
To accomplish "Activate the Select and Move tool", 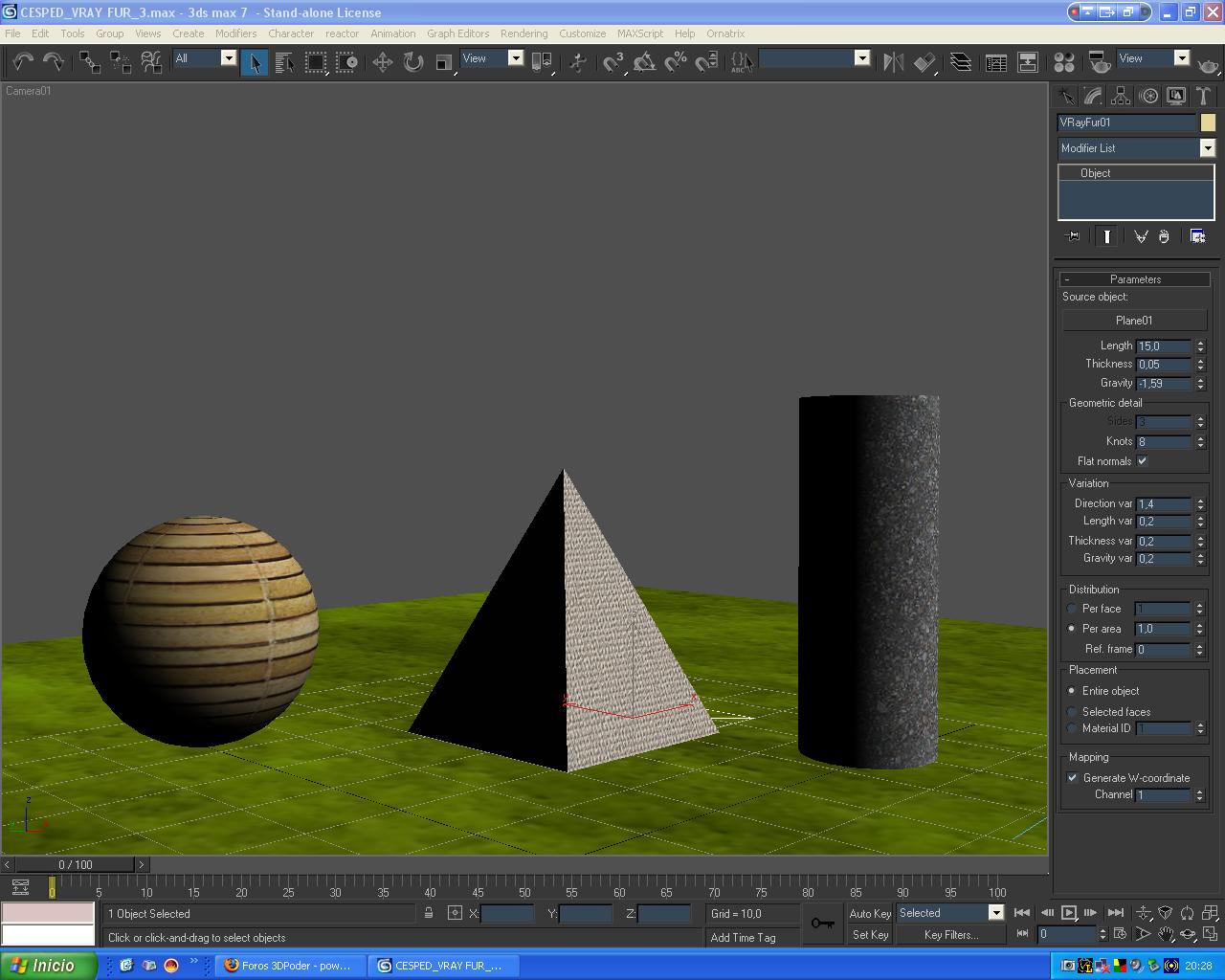I will (382, 63).
